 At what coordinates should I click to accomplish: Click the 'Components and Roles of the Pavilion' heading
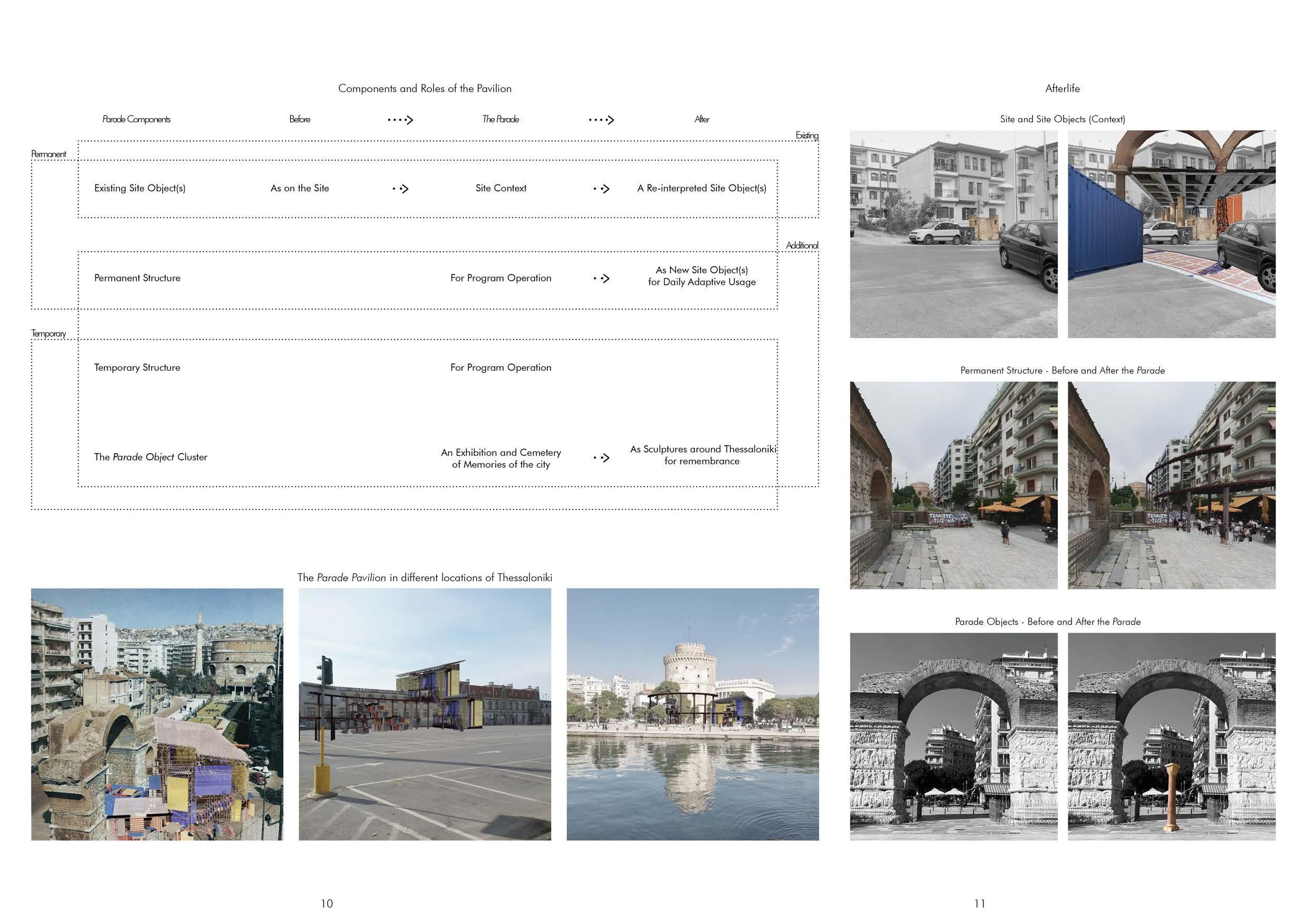[x=425, y=89]
